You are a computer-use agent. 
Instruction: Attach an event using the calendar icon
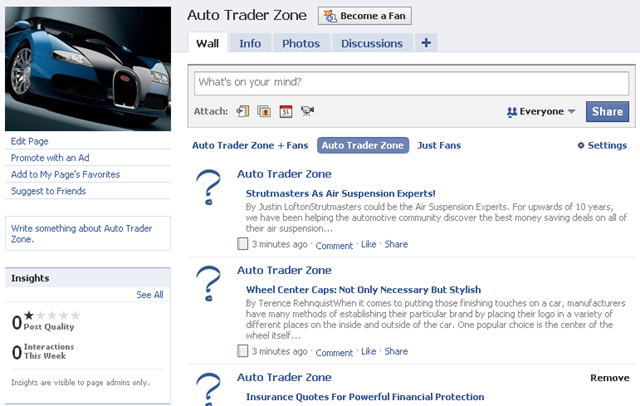point(286,111)
